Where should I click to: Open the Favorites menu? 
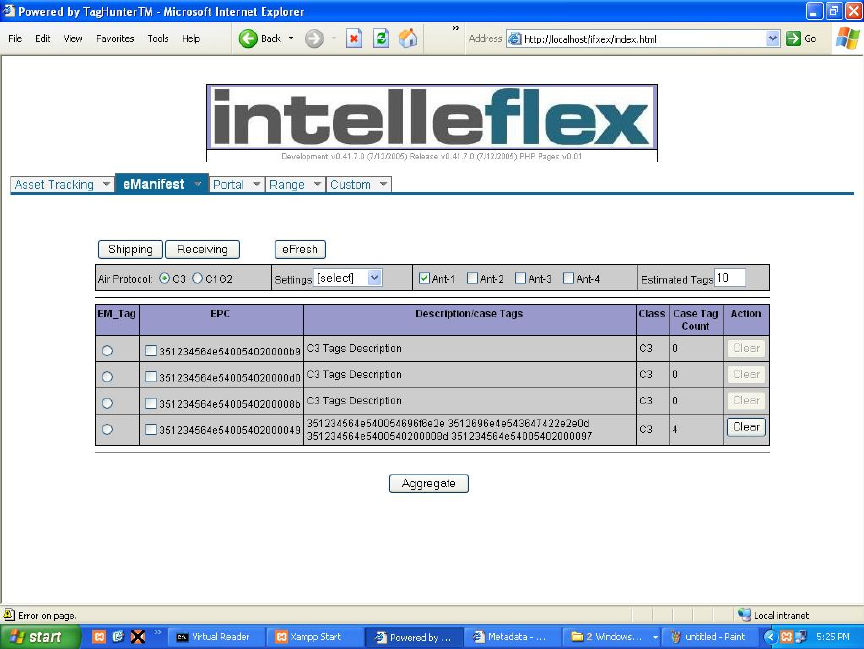coord(115,39)
